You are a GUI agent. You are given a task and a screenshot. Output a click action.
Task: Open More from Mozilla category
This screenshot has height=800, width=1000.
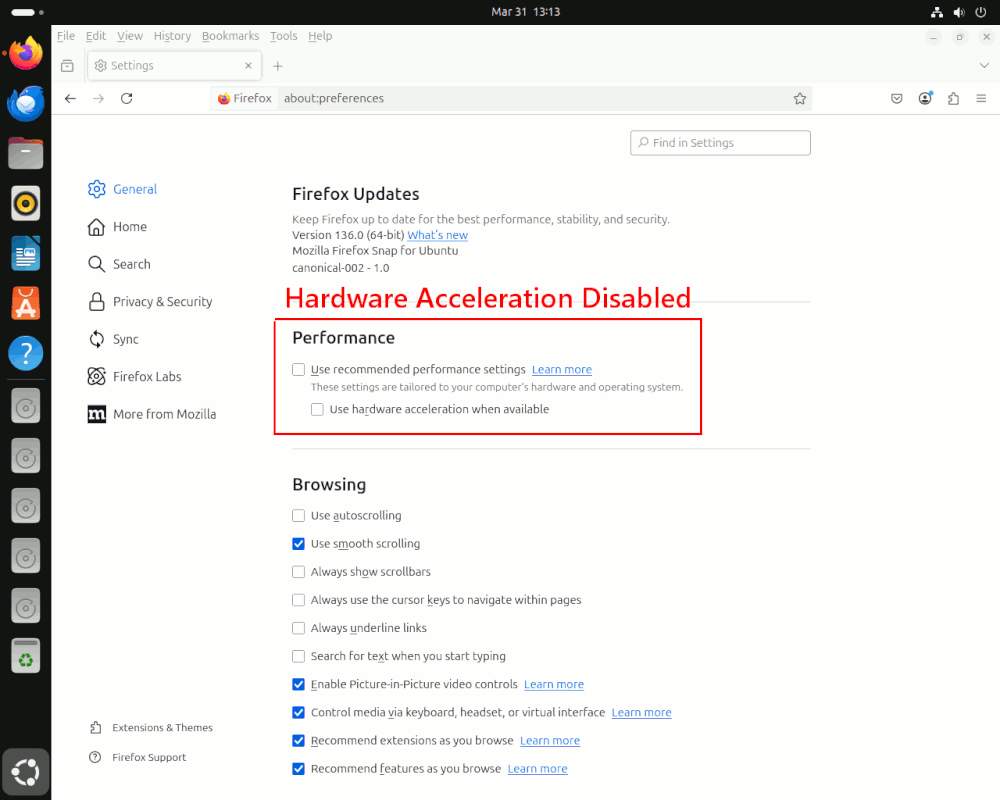click(x=152, y=415)
